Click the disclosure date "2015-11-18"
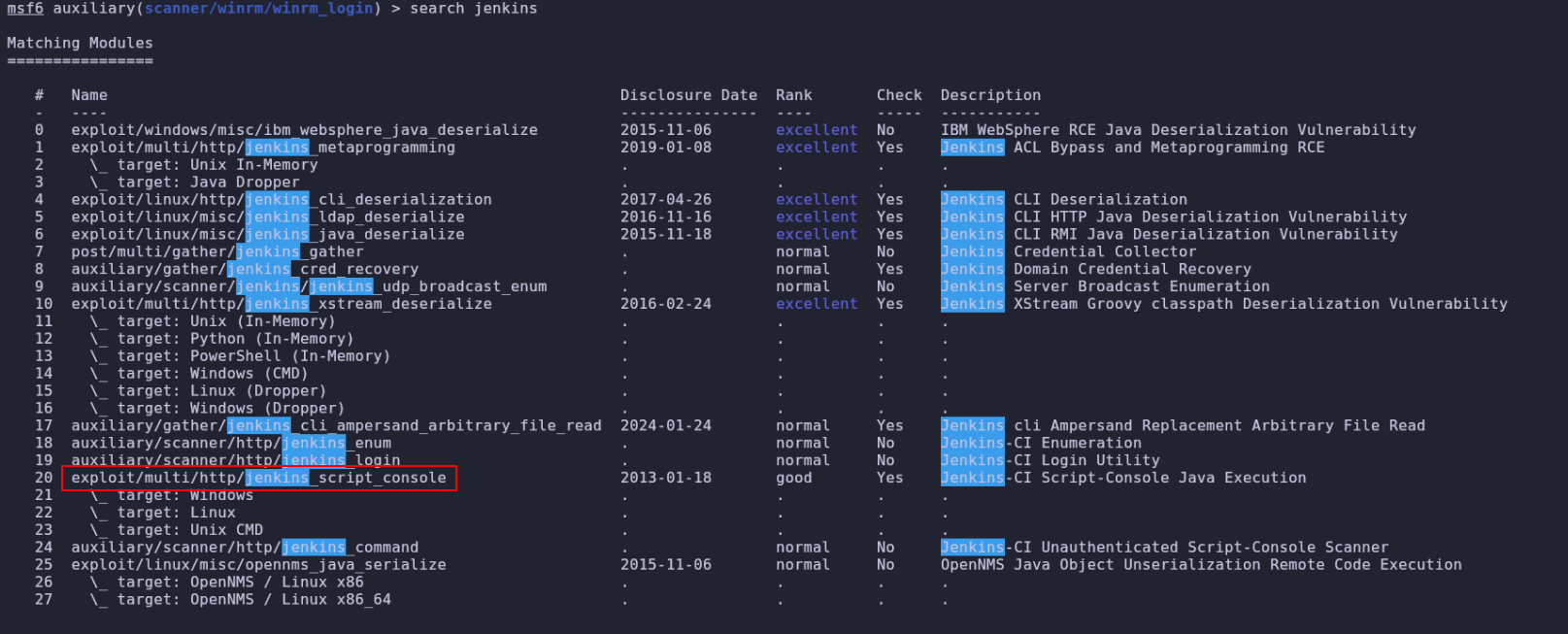The width and height of the screenshot is (1568, 634). click(x=666, y=235)
